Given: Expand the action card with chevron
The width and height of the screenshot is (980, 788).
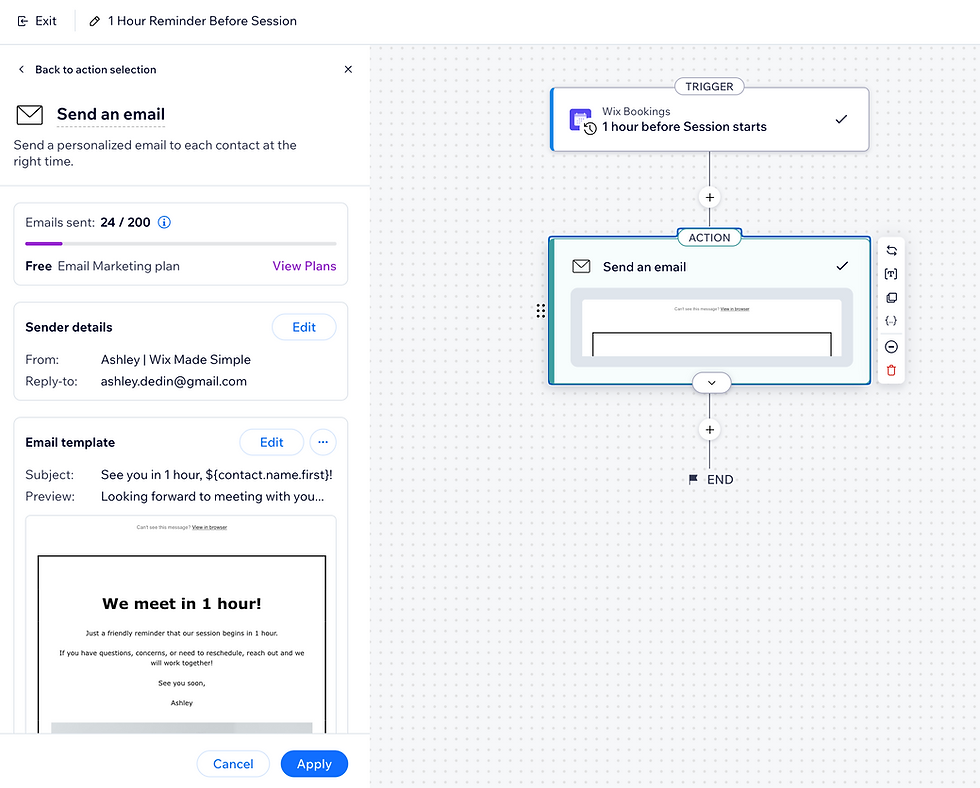Looking at the screenshot, I should [711, 382].
